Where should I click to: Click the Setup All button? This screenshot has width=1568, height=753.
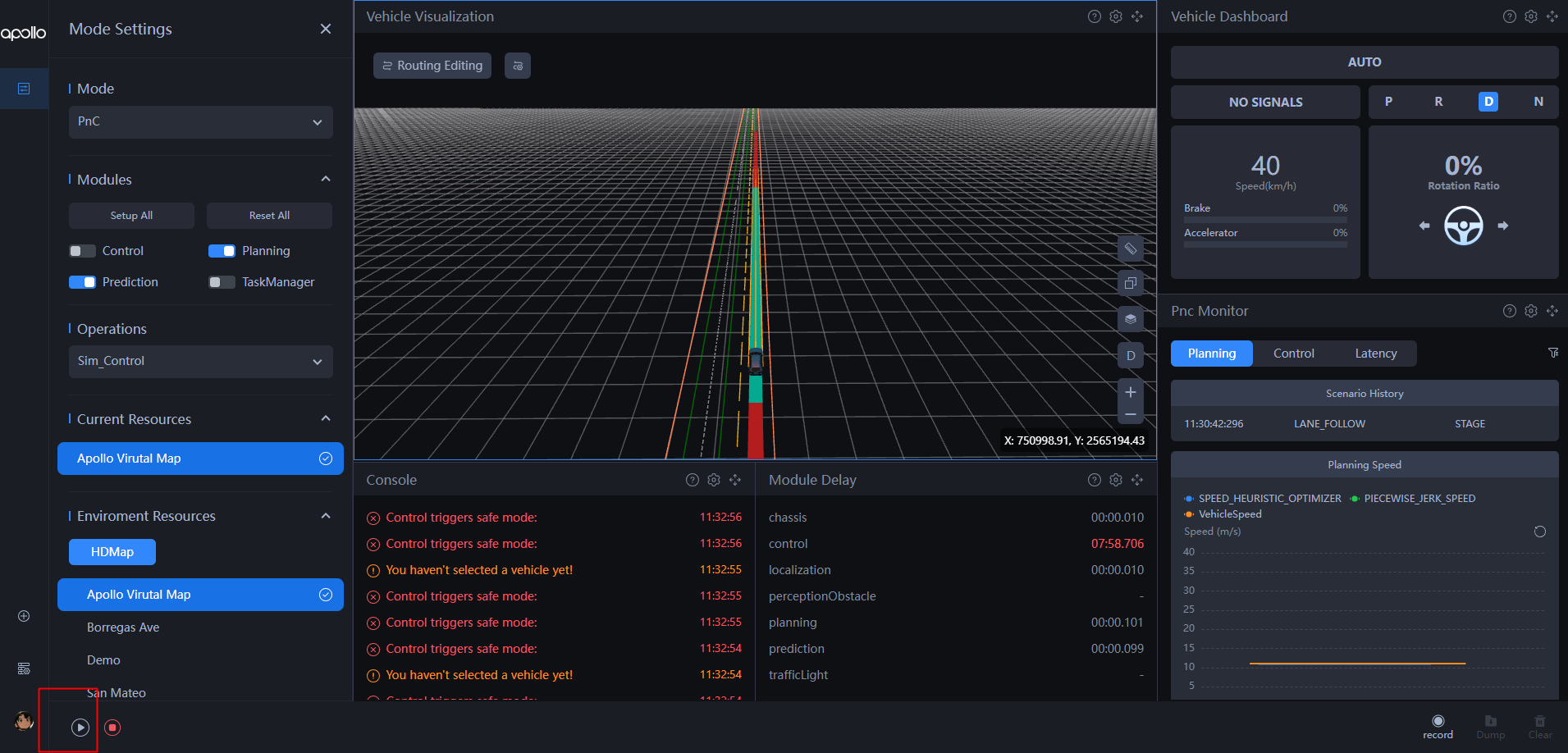[131, 216]
